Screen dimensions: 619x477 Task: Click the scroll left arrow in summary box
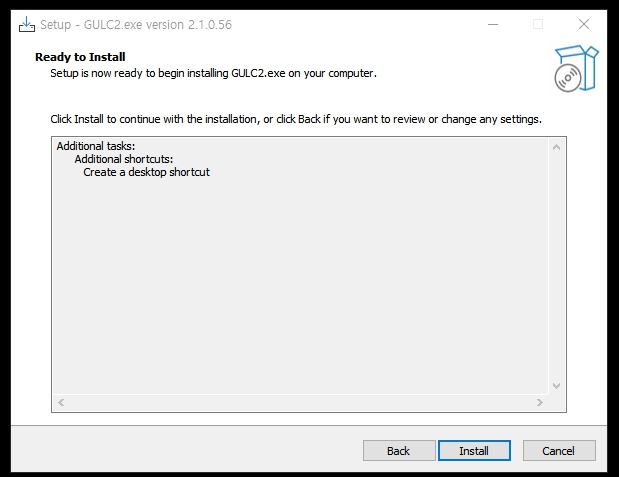pyautogui.click(x=61, y=402)
